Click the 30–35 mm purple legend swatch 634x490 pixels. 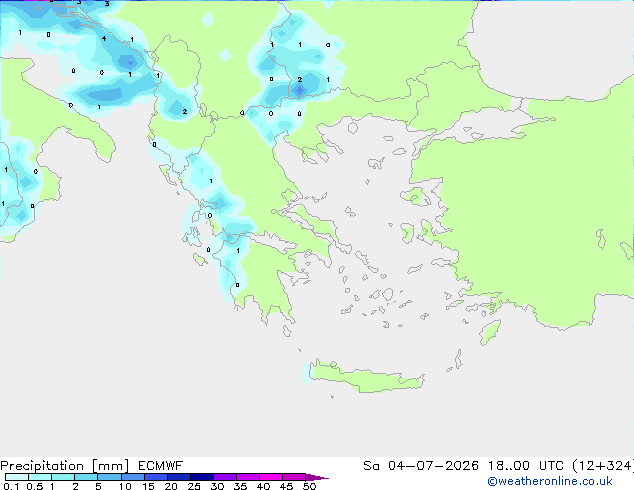coord(225,477)
